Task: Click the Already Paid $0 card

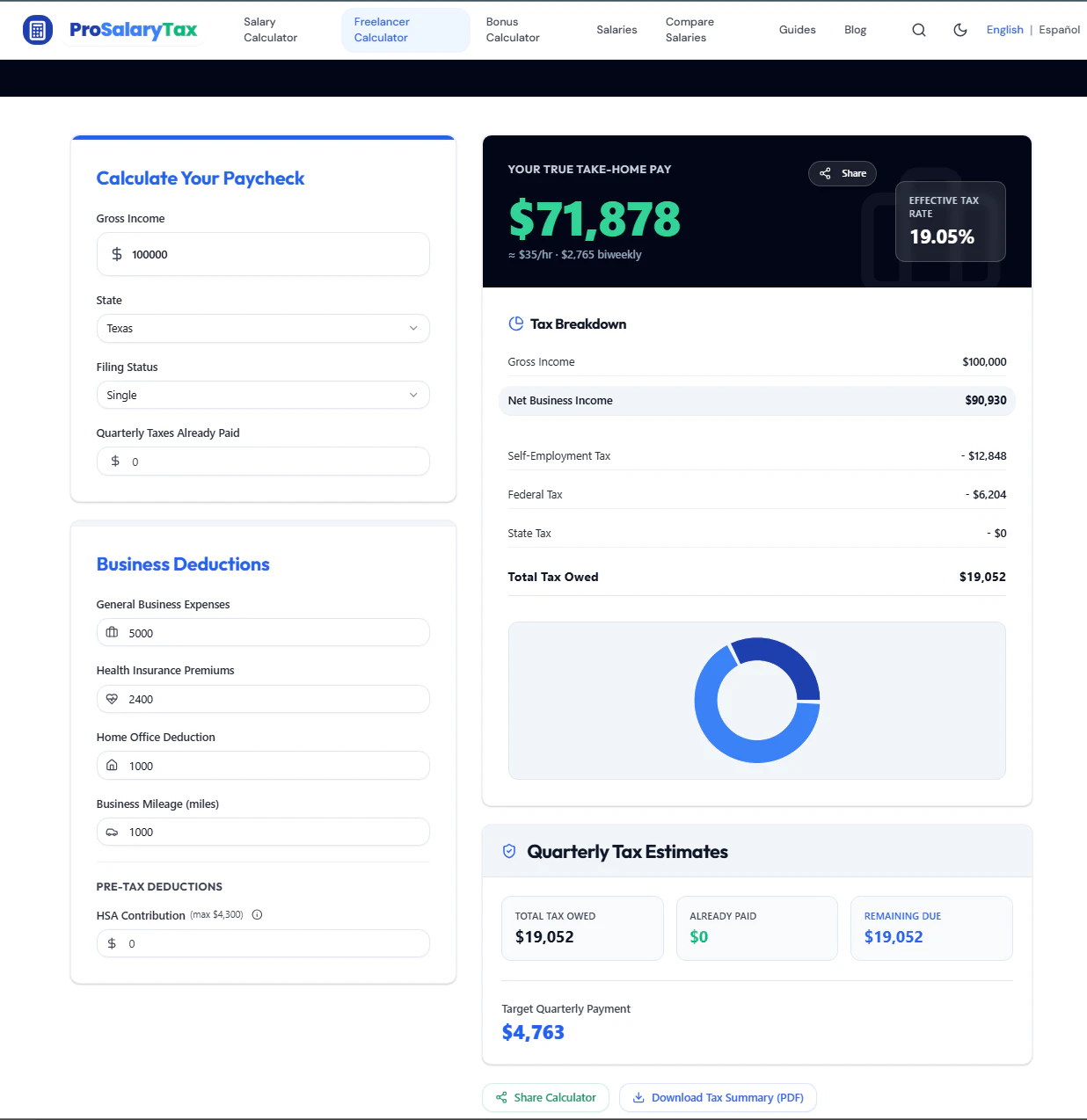Action: (756, 928)
